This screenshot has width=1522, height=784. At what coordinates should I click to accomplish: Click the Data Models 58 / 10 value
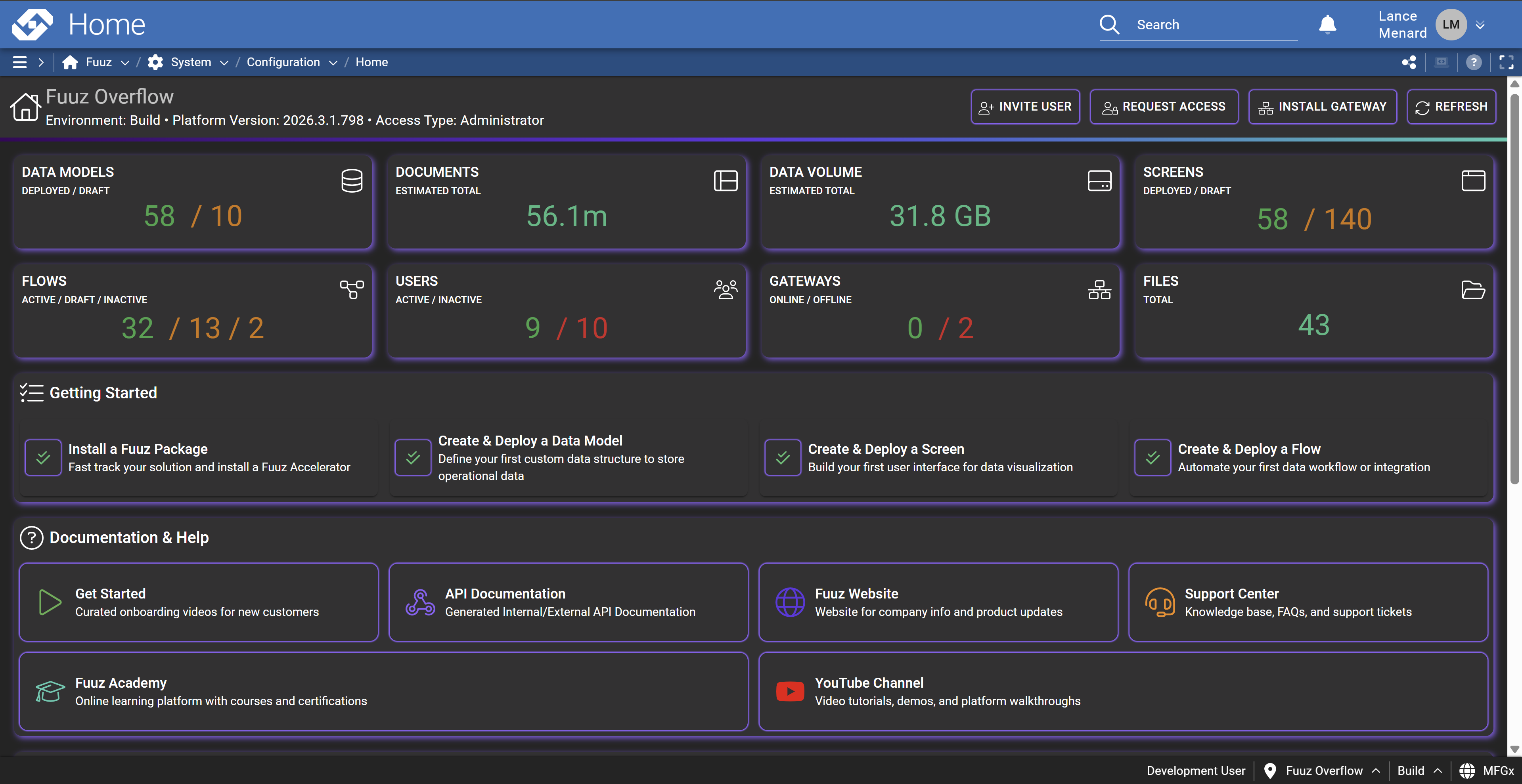(x=193, y=216)
